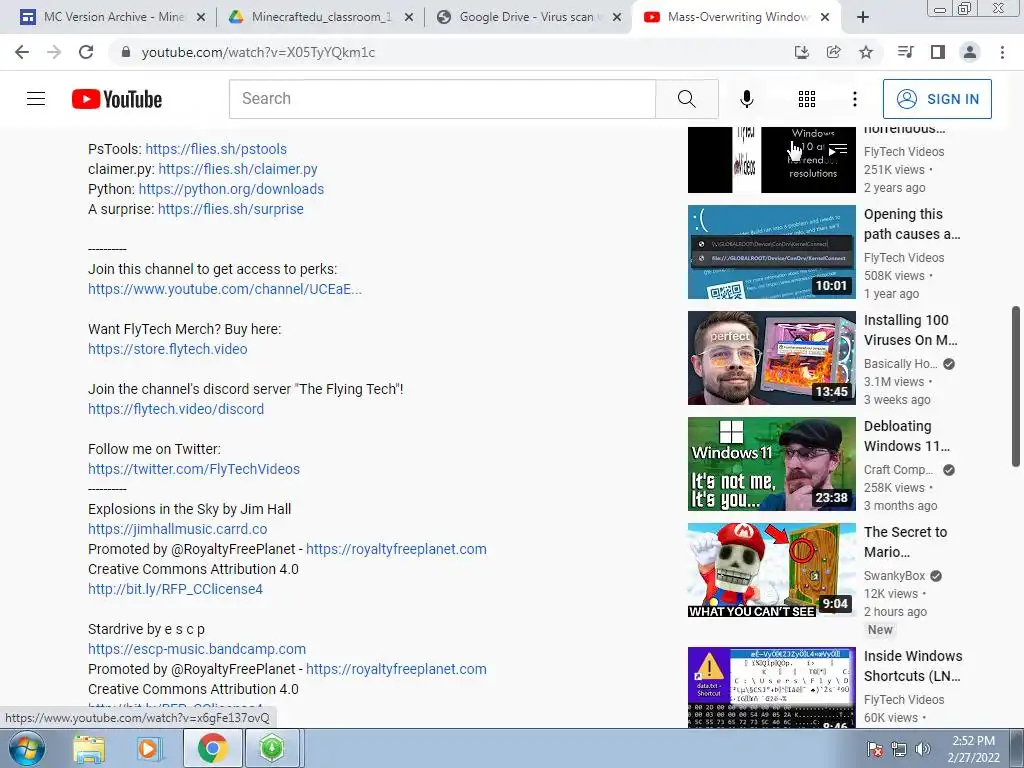The width and height of the screenshot is (1024, 768).
Task: Click the Chrome taskbar icon
Action: [212, 748]
